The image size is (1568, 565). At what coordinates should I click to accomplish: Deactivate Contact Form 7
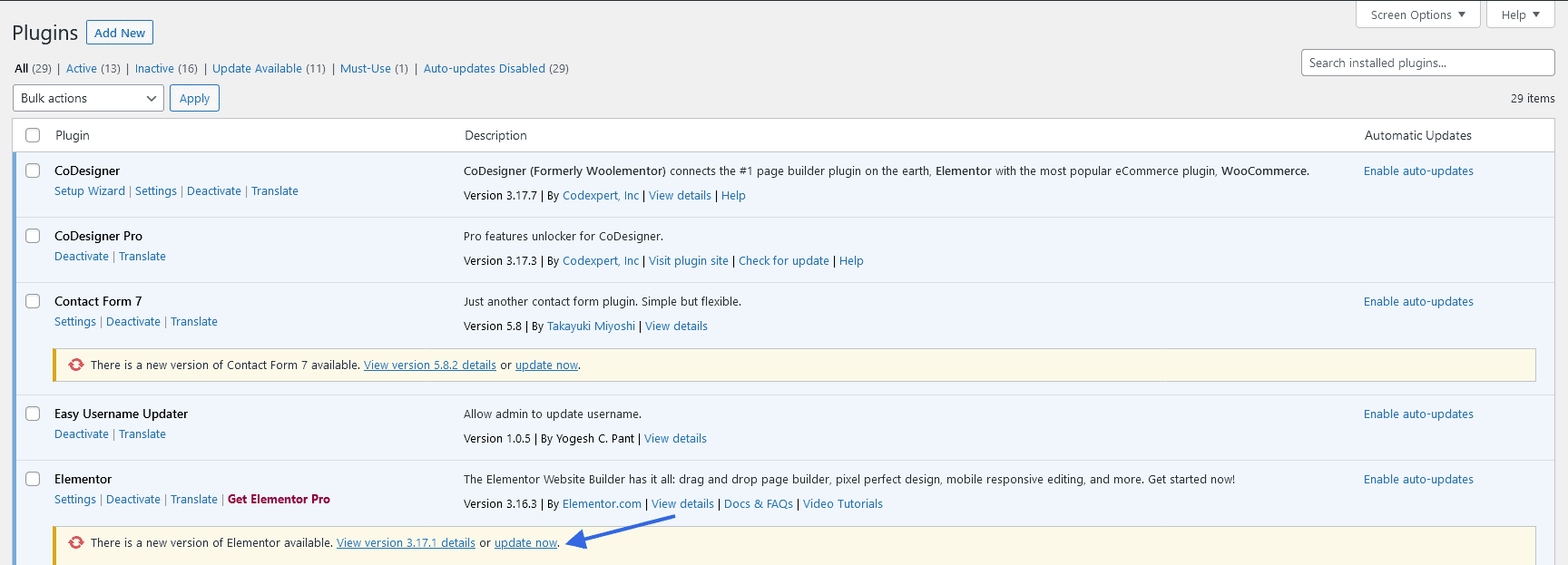point(133,321)
